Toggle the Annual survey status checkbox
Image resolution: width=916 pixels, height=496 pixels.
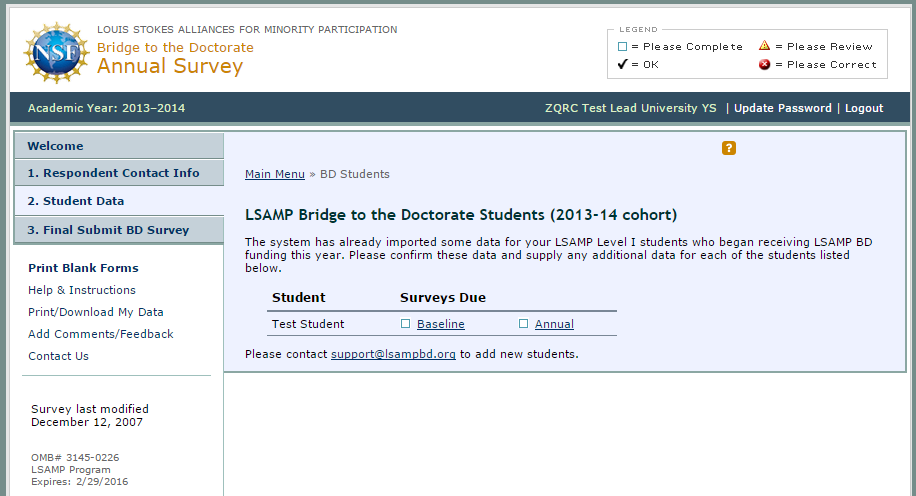coord(523,324)
